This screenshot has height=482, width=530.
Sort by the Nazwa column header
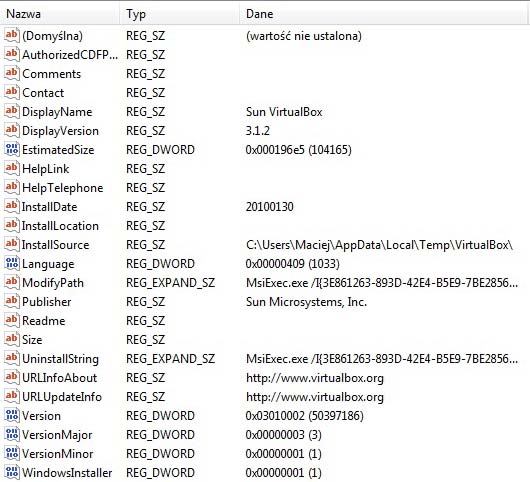coord(60,14)
